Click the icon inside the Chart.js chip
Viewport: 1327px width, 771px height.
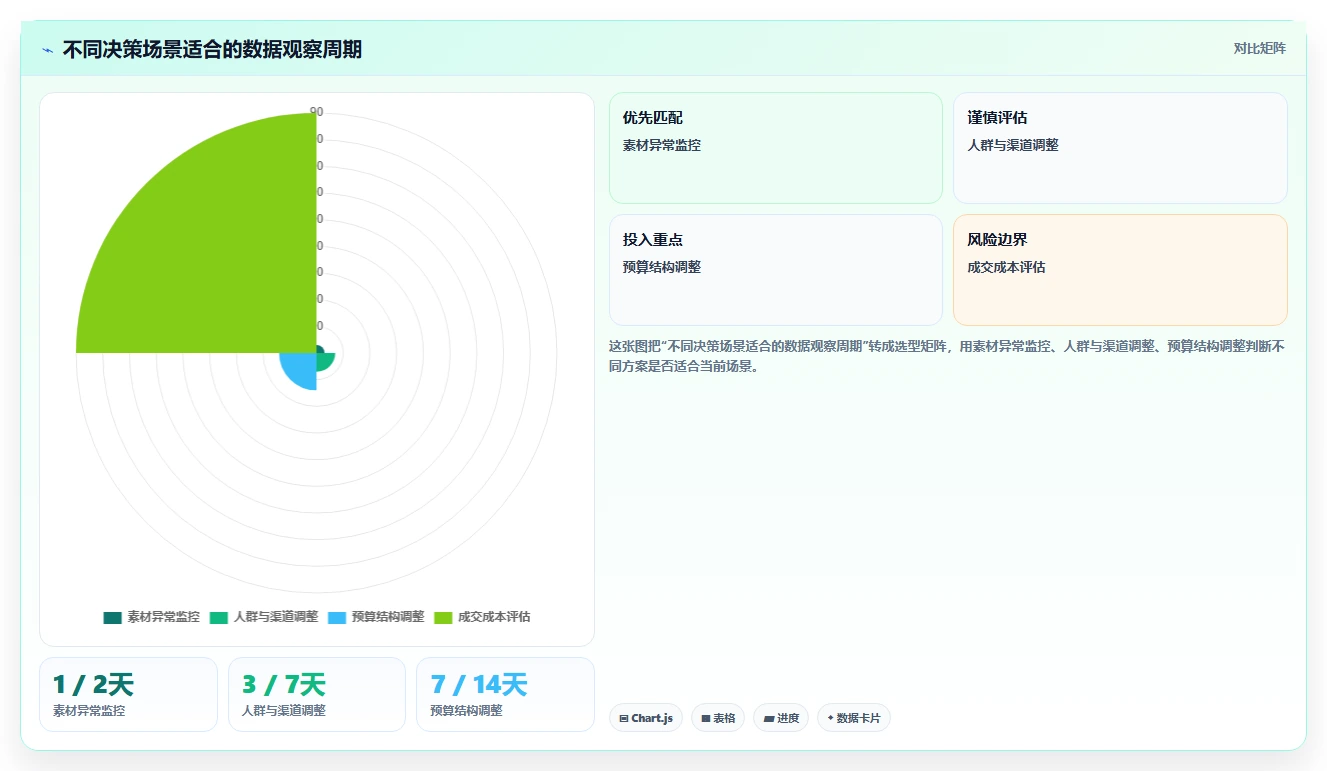pyautogui.click(x=624, y=718)
